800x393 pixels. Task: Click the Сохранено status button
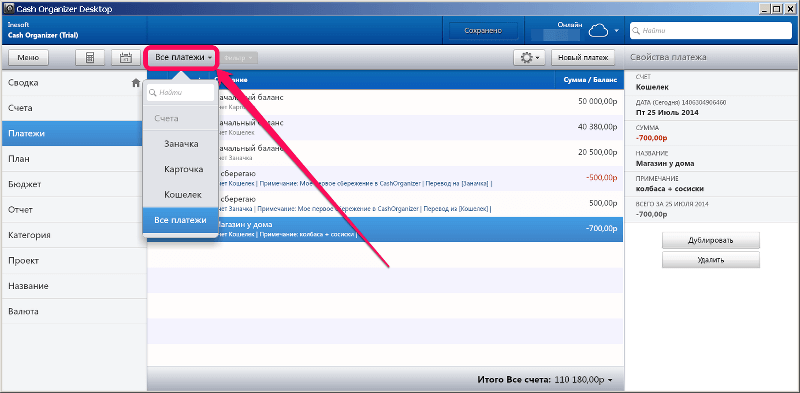(483, 31)
